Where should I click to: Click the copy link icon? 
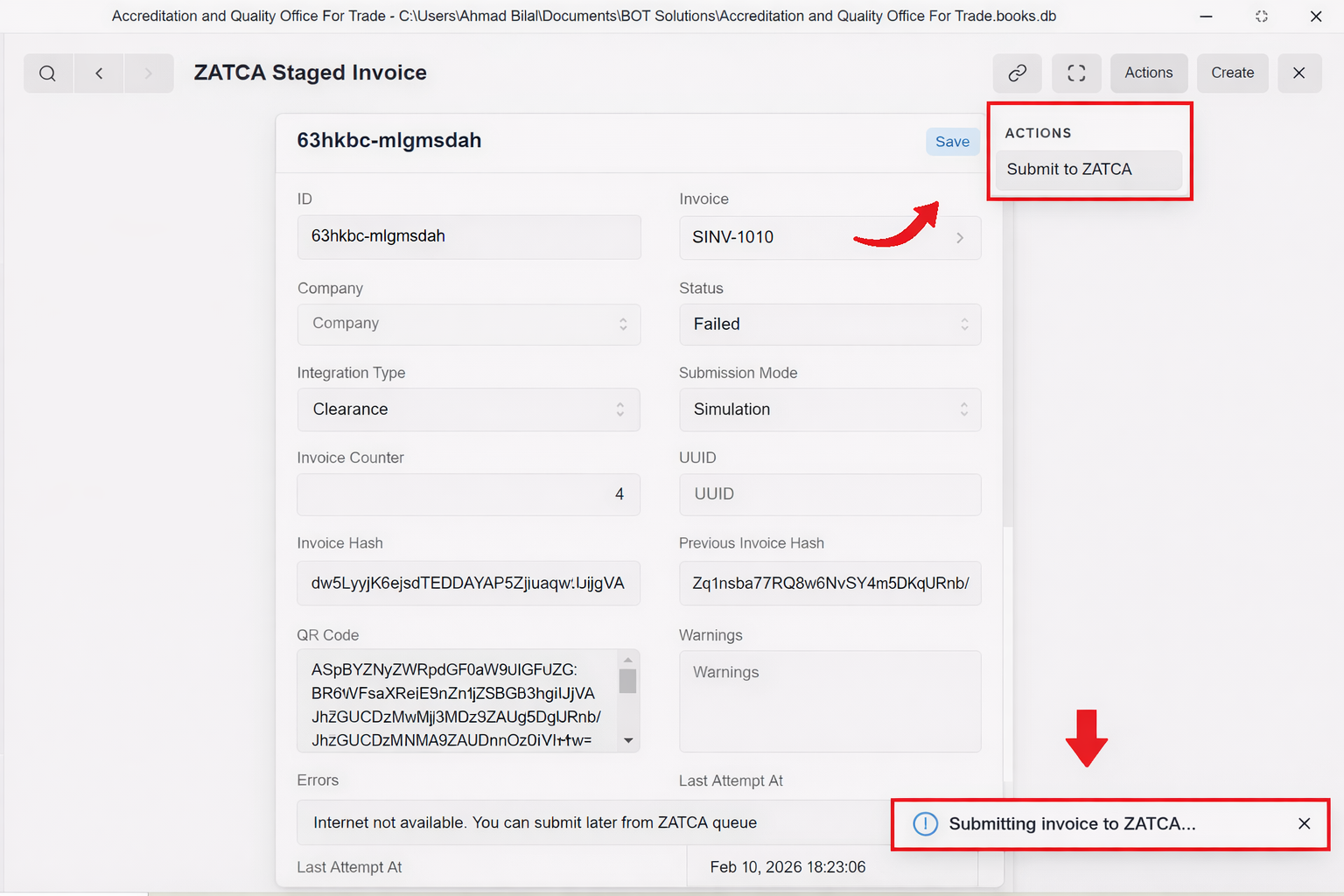pyautogui.click(x=1017, y=73)
